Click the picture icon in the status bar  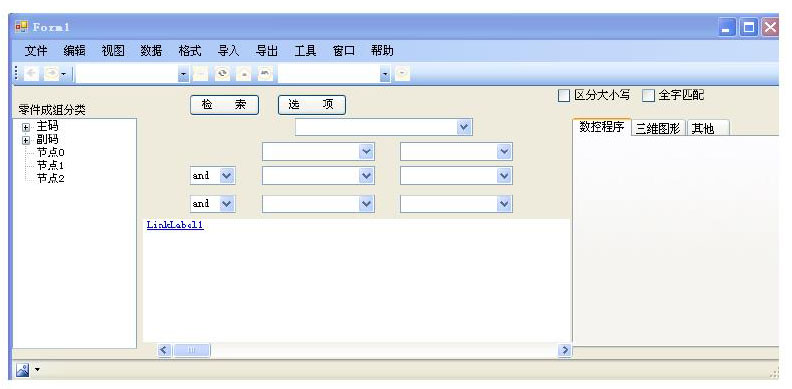[x=22, y=370]
